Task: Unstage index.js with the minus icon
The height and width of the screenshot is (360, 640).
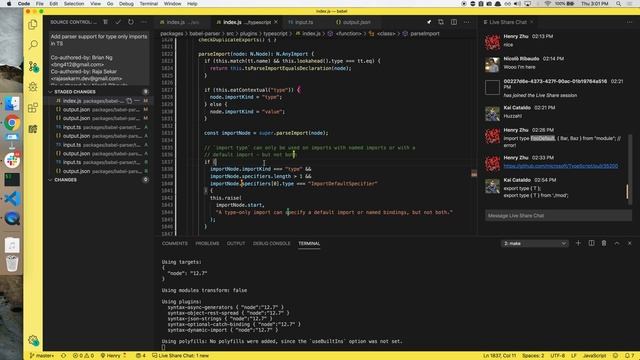Action: point(137,101)
